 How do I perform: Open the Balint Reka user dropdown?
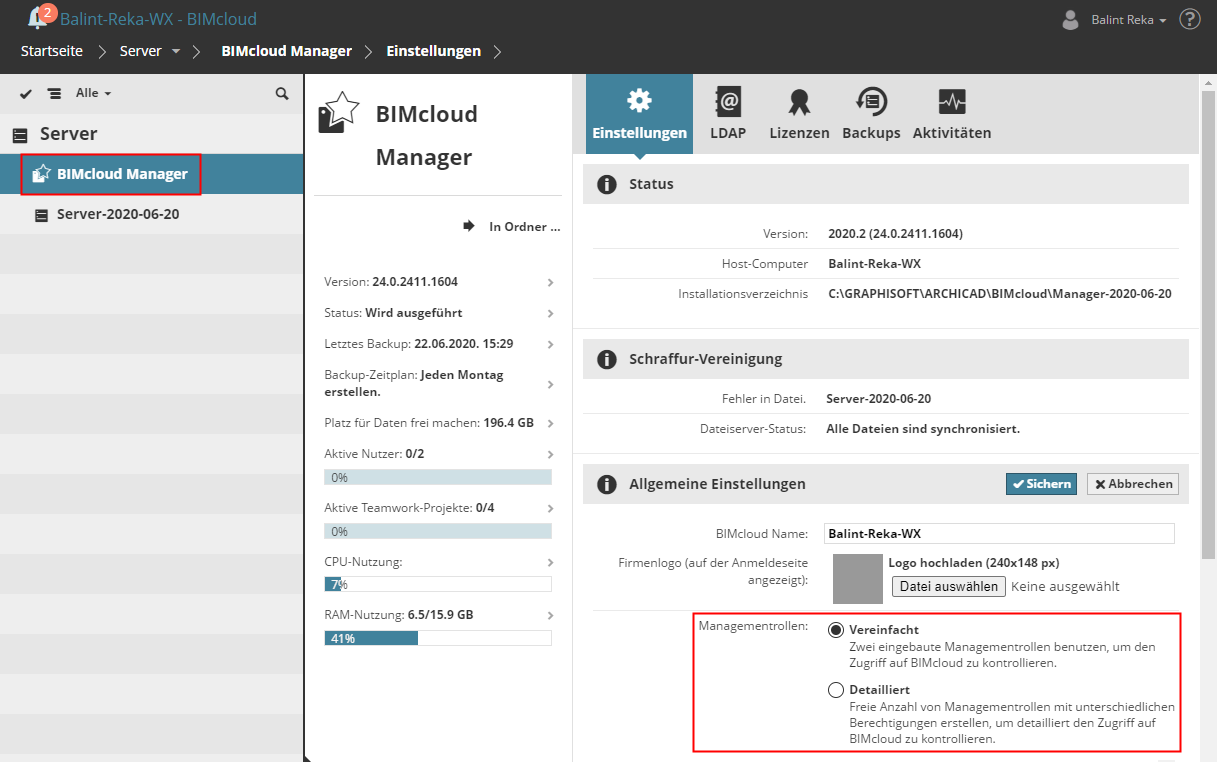coord(1129,20)
